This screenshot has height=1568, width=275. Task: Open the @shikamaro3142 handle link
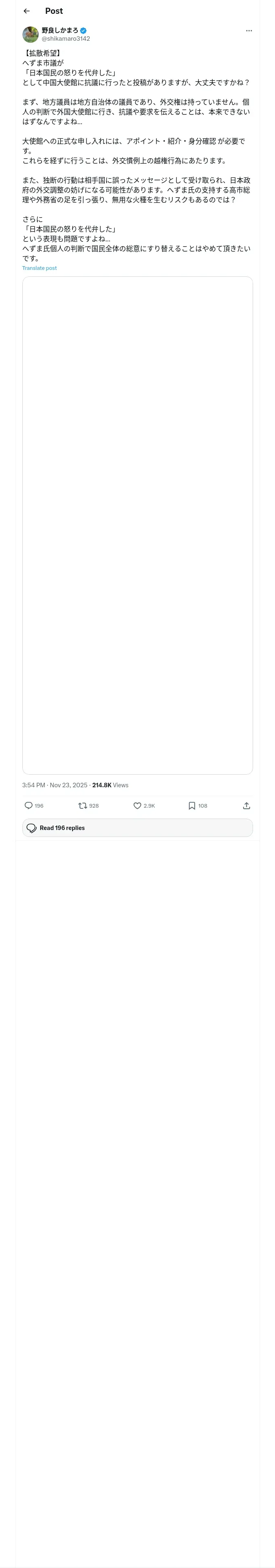[x=66, y=38]
